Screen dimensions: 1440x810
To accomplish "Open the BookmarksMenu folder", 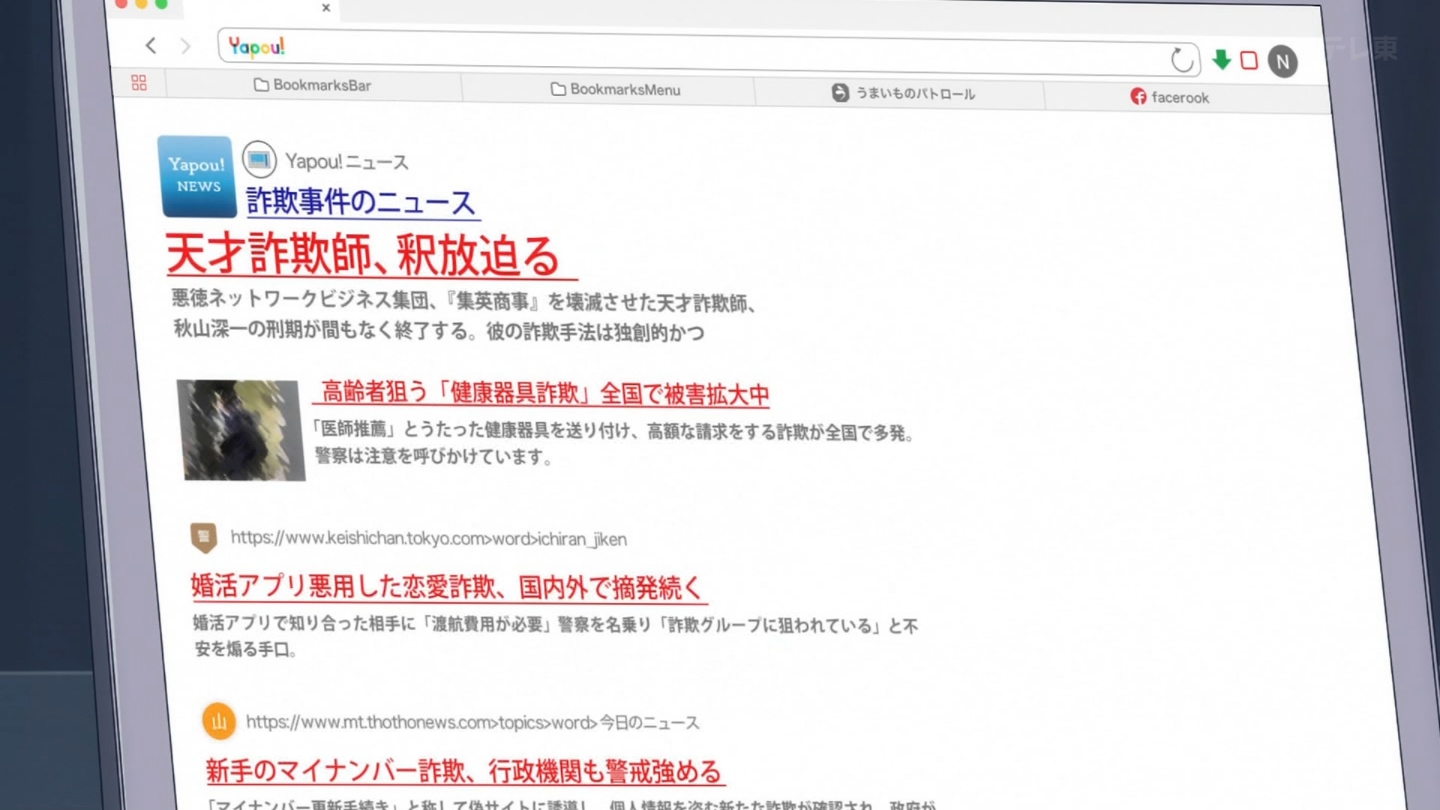I will [x=615, y=90].
